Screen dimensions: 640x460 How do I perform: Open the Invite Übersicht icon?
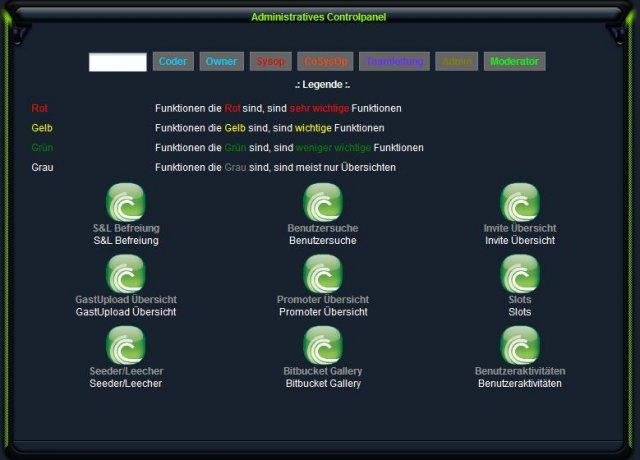pyautogui.click(x=520, y=202)
